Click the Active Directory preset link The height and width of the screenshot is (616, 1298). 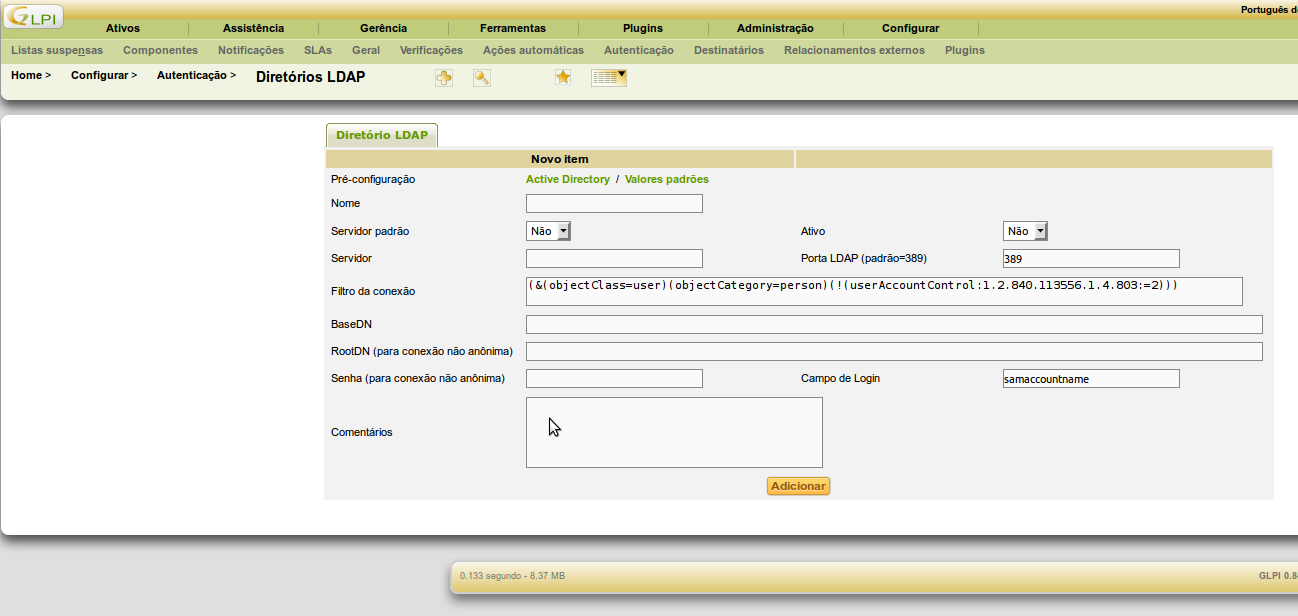click(x=566, y=179)
